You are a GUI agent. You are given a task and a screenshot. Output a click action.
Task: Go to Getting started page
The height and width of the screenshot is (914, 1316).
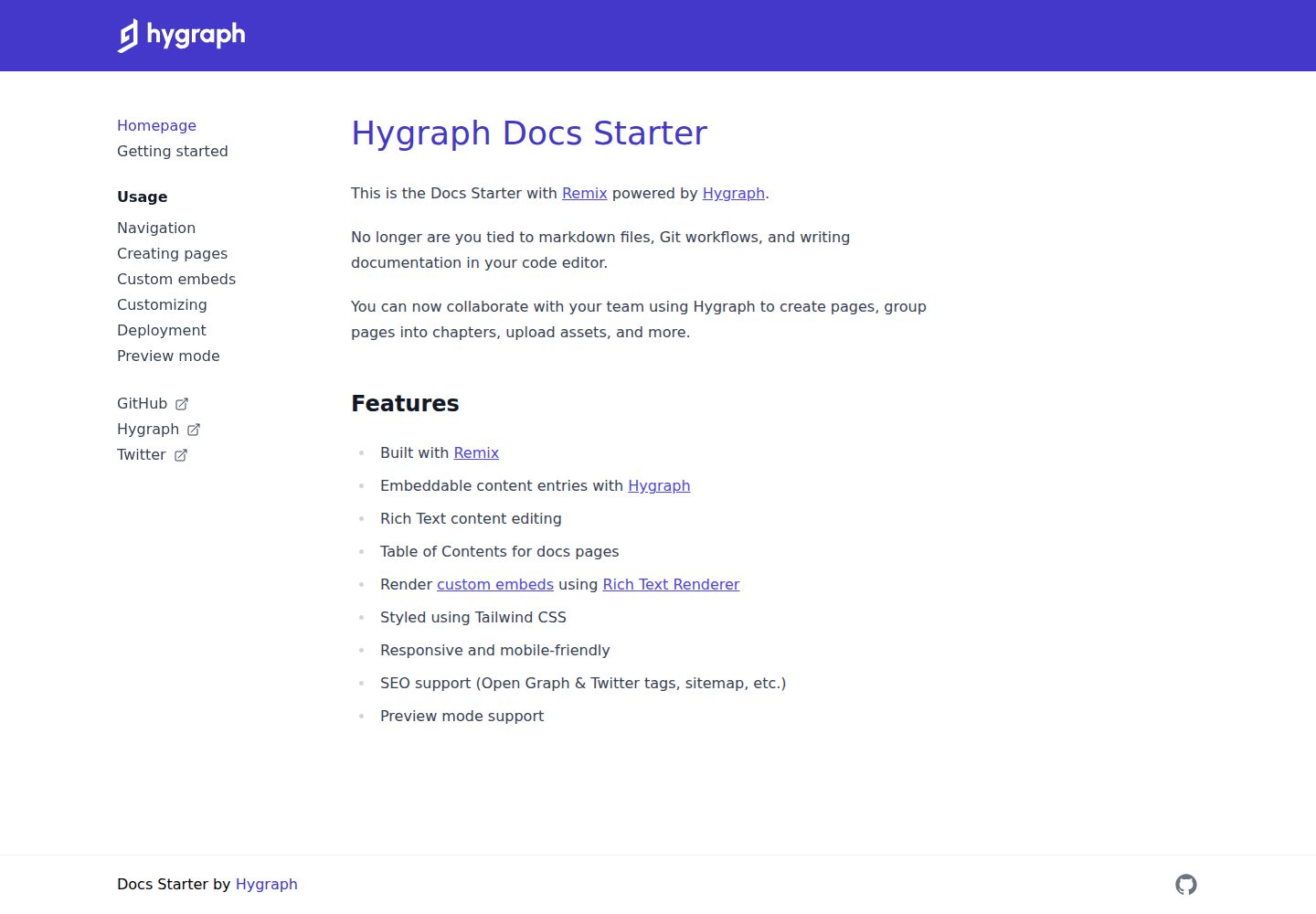173,151
